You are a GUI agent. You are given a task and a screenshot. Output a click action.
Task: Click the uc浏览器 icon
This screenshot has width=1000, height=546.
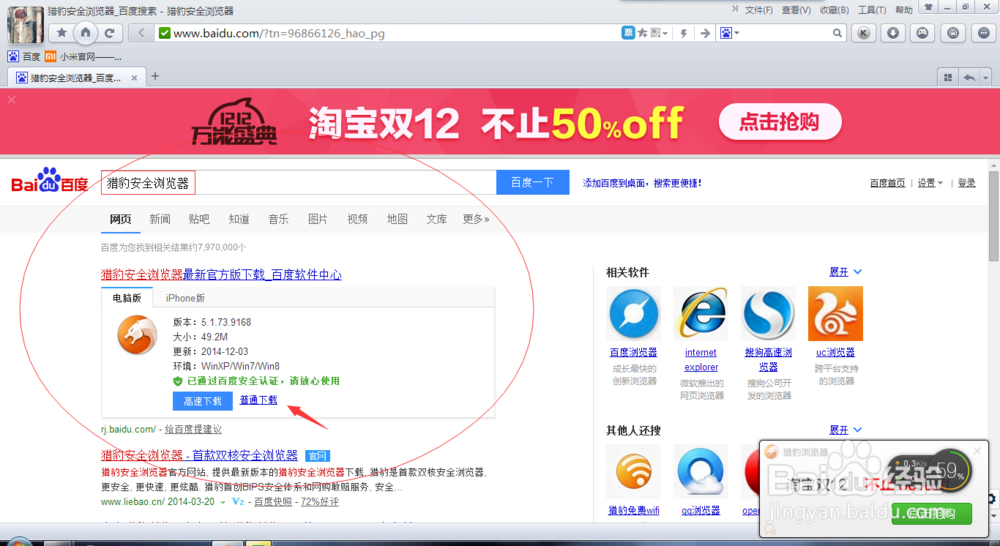[835, 313]
